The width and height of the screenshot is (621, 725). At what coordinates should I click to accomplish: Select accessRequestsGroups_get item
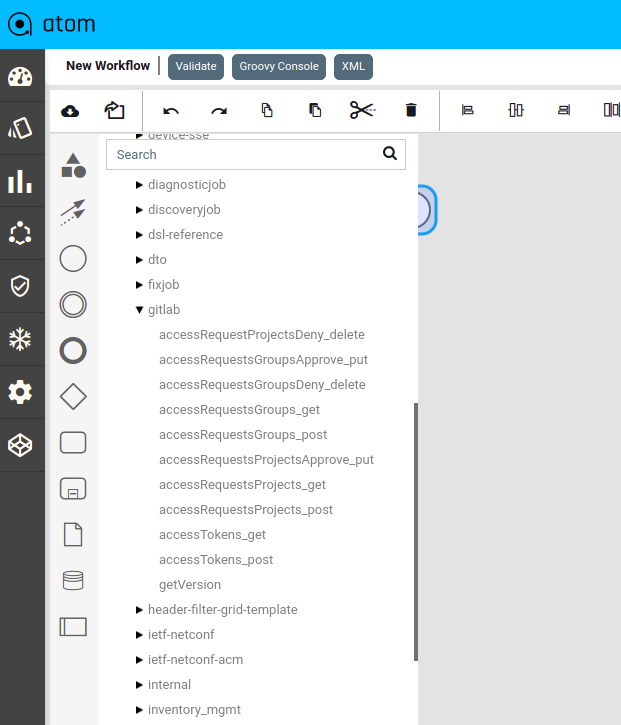240,410
